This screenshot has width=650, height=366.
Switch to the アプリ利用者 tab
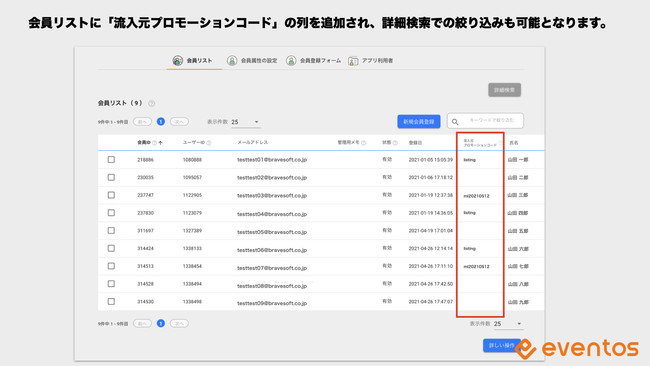(371, 61)
